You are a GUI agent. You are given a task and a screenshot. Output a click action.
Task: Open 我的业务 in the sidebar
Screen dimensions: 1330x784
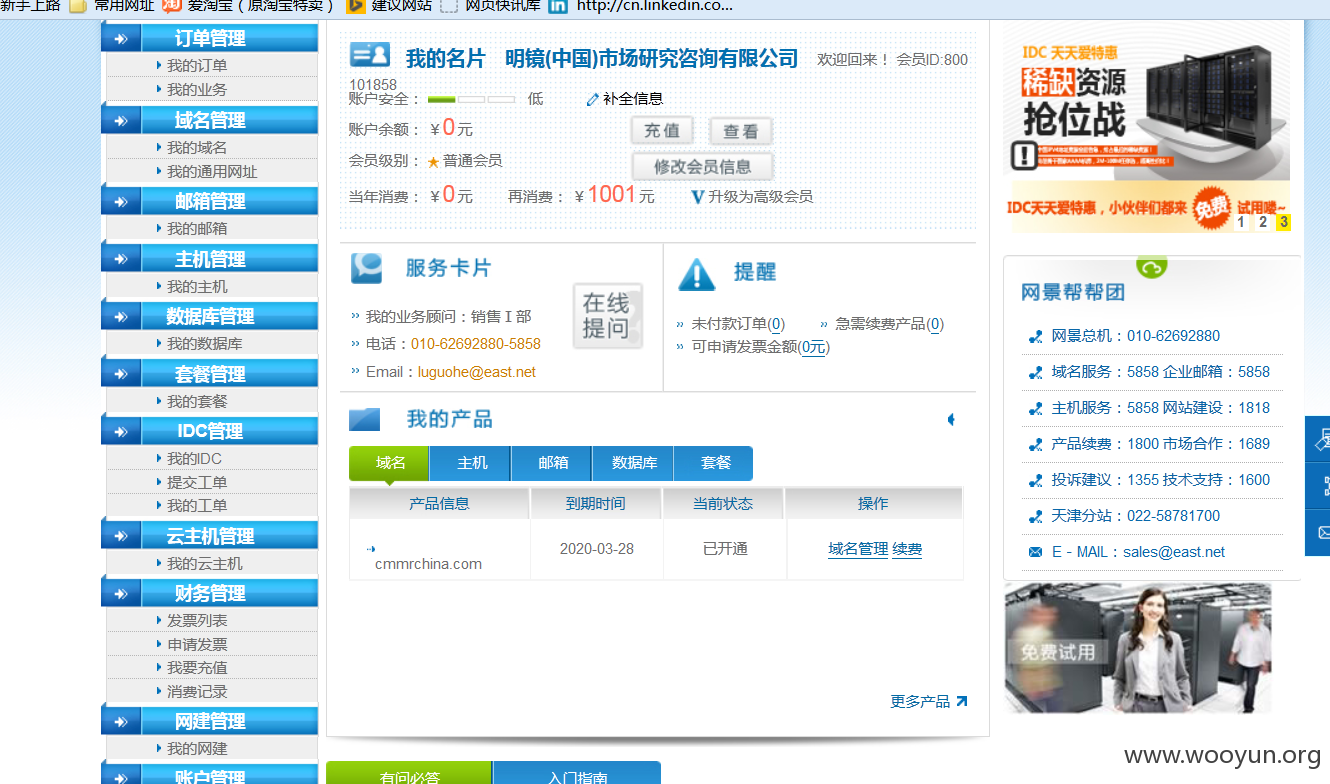pos(197,90)
